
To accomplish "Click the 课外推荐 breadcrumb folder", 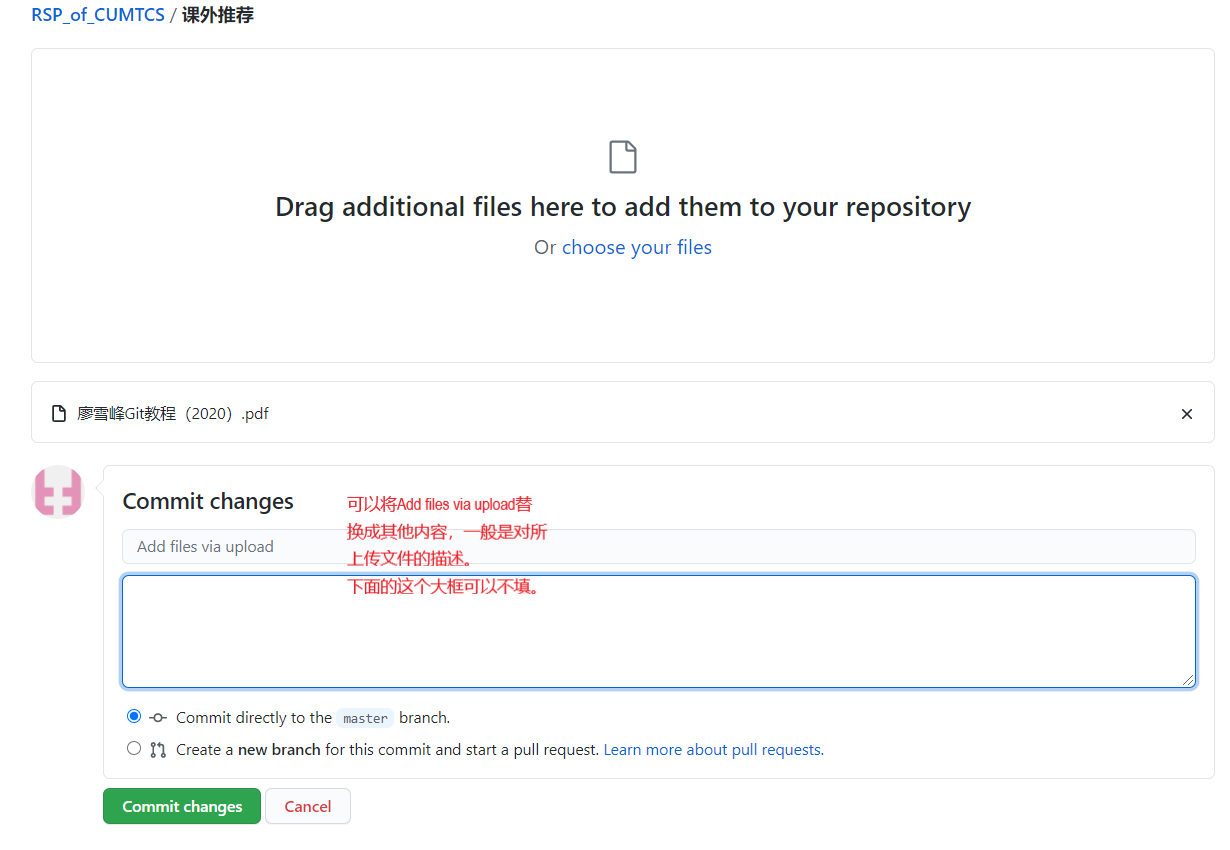I will pos(218,16).
